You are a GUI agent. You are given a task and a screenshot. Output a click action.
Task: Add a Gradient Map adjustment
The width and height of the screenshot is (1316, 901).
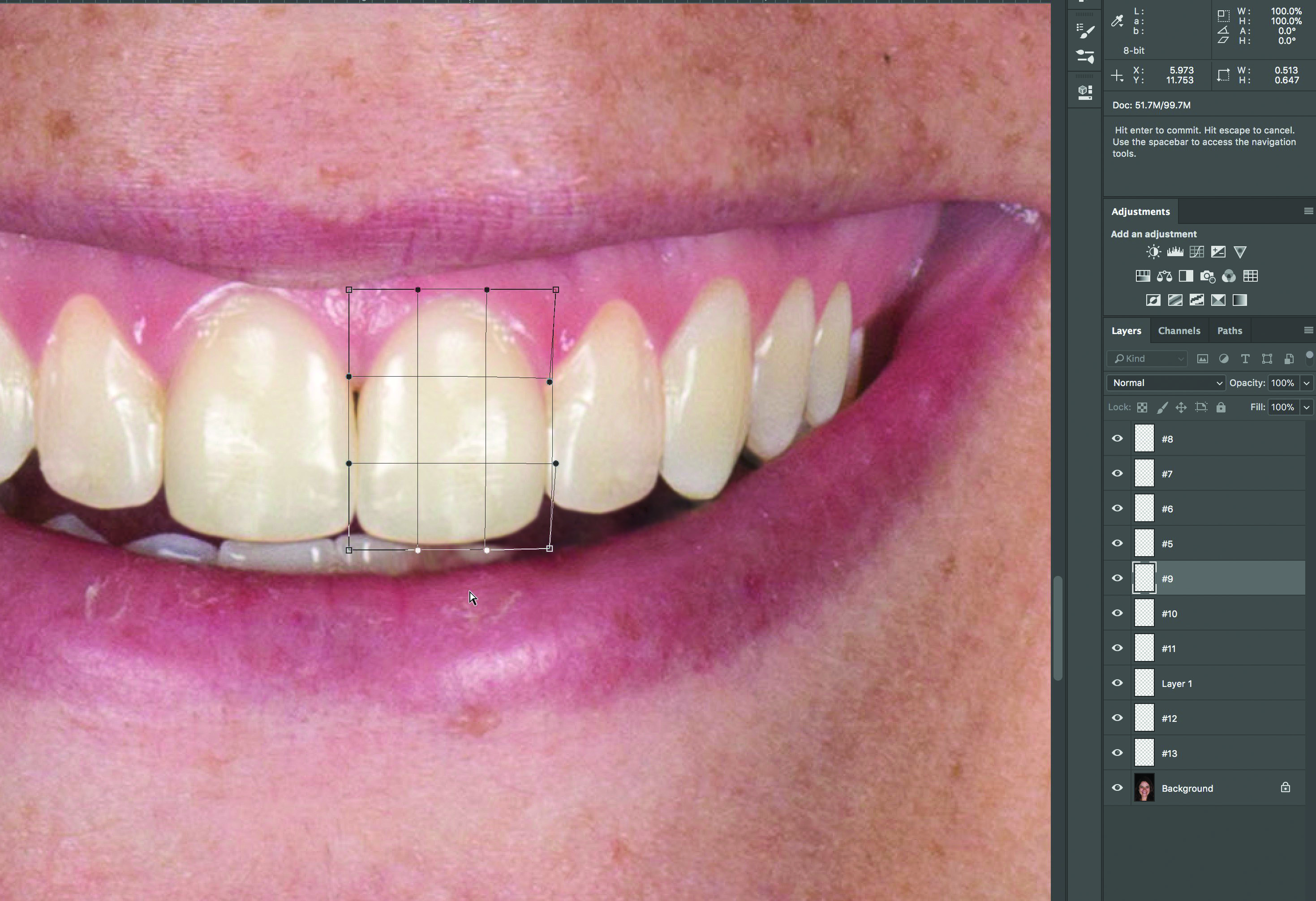(1239, 300)
